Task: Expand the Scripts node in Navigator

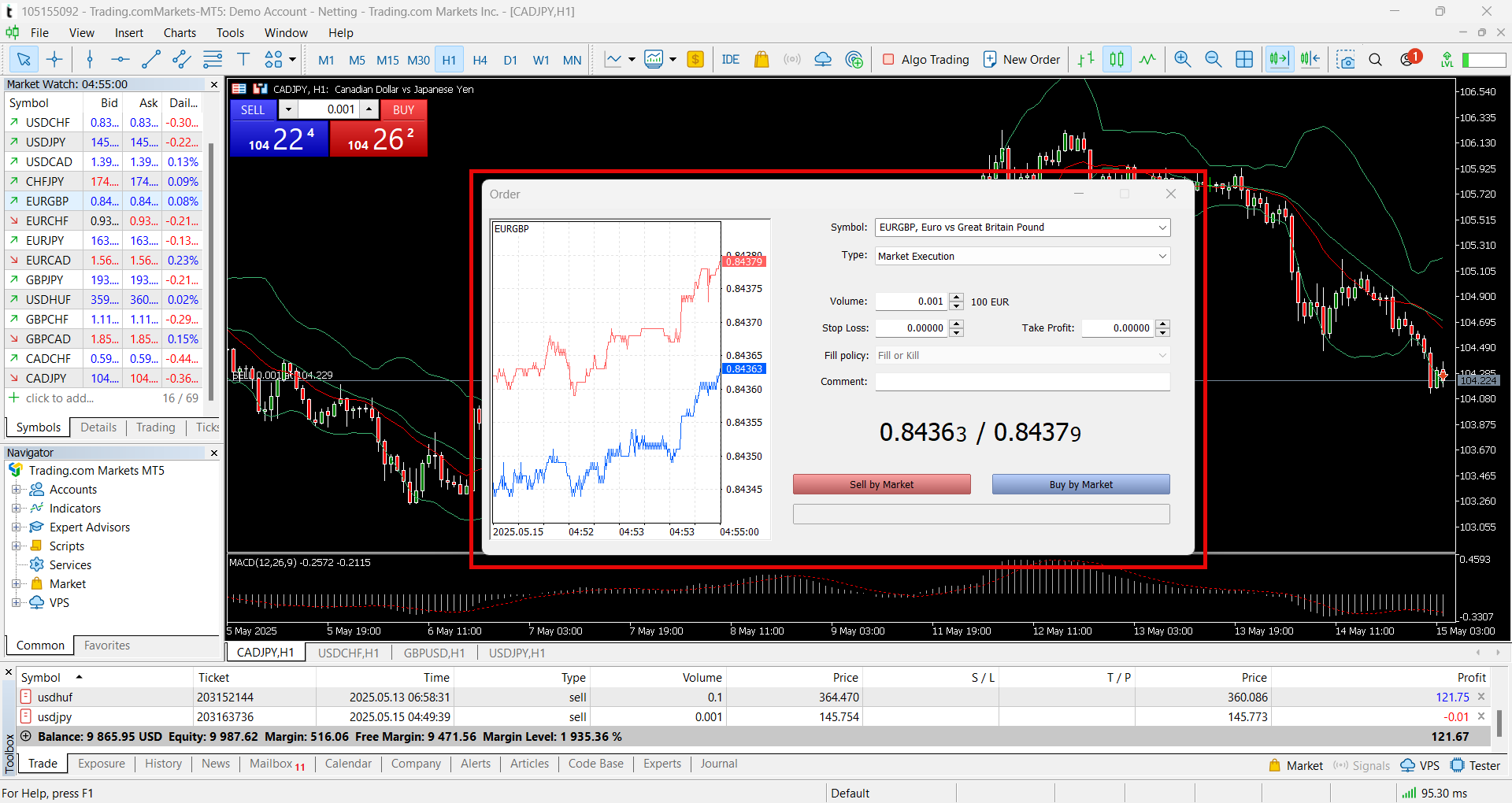Action: [16, 546]
